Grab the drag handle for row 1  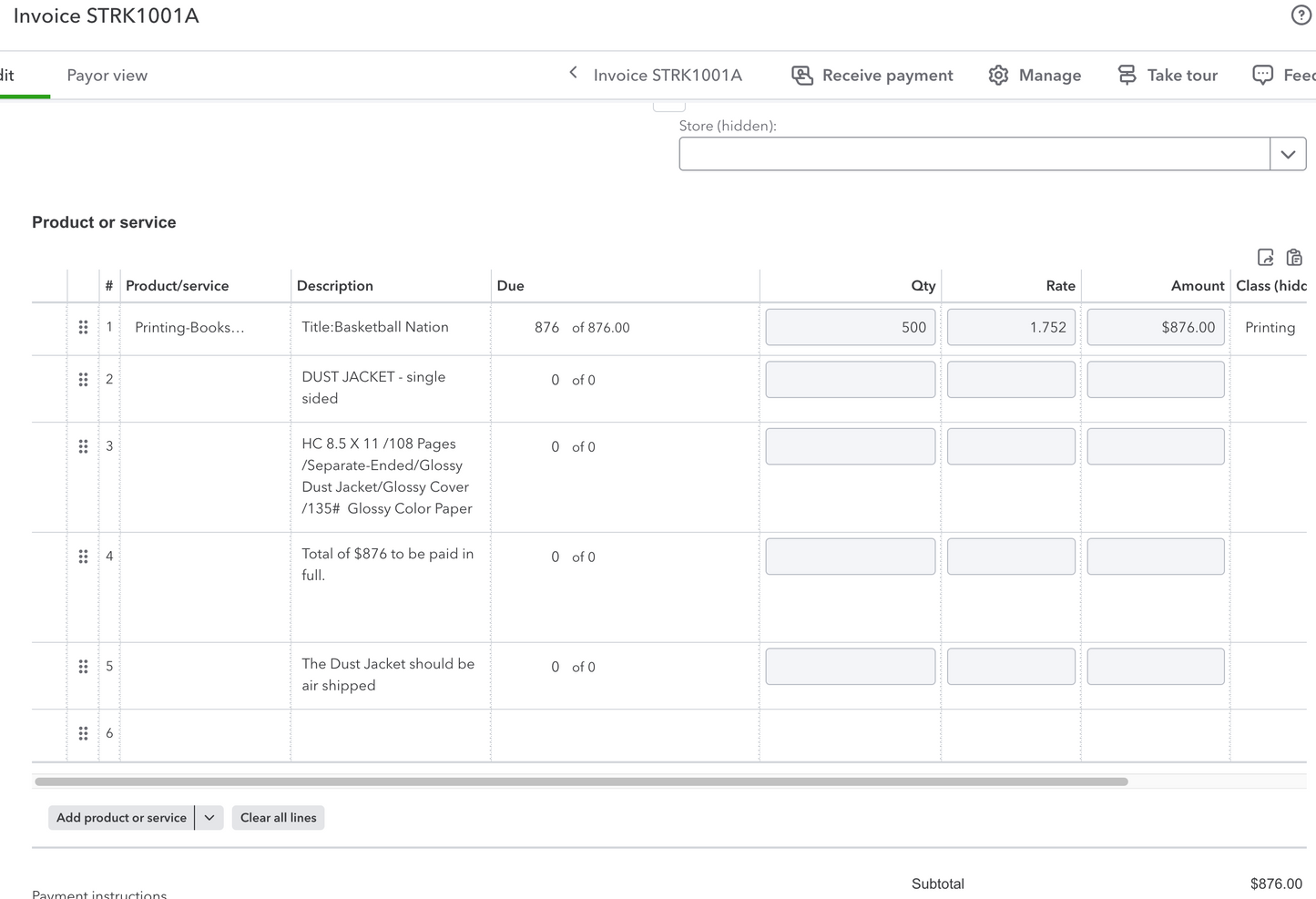point(83,327)
